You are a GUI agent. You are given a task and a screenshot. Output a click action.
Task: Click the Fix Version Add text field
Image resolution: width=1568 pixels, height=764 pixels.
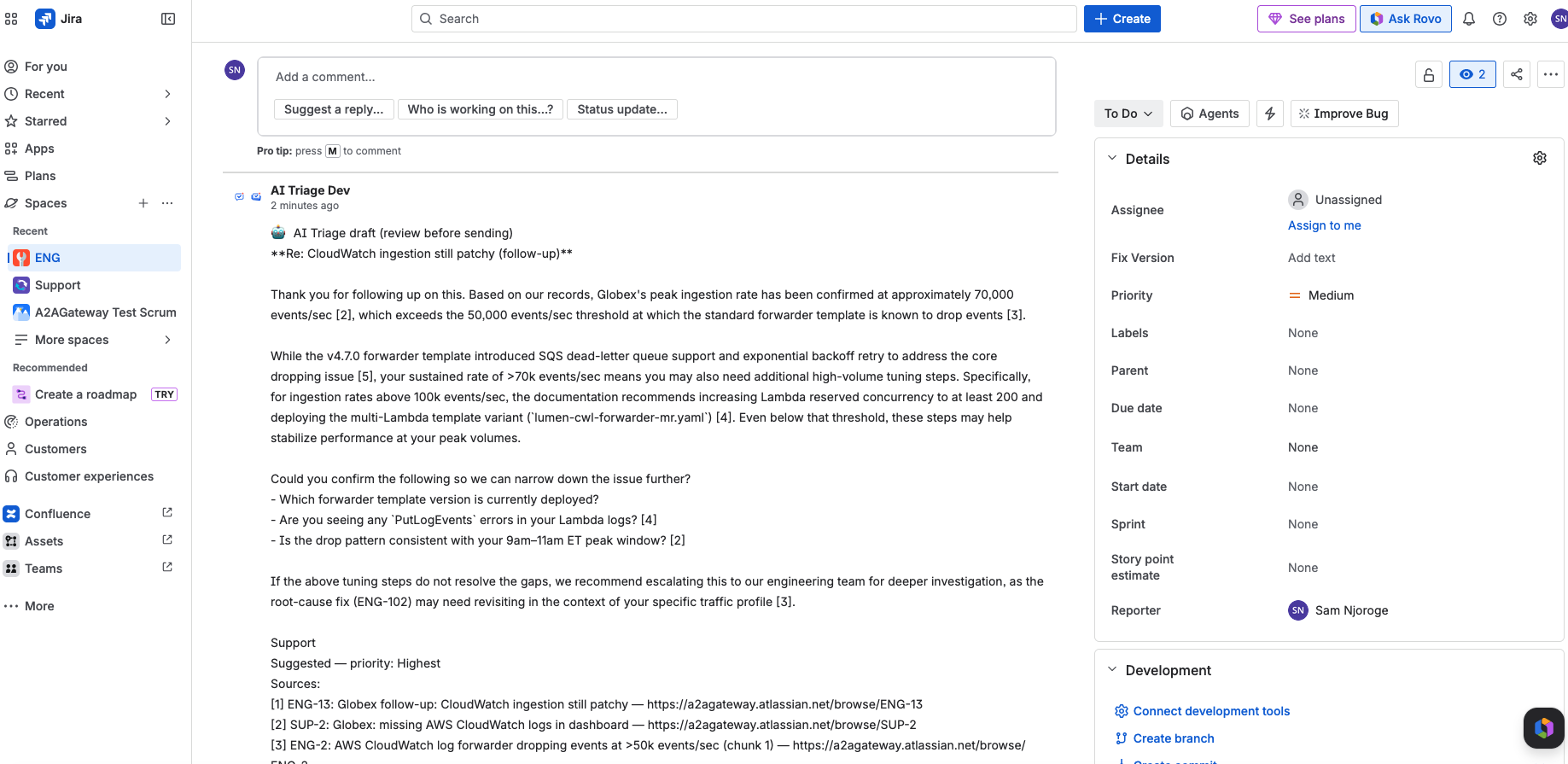click(1312, 258)
